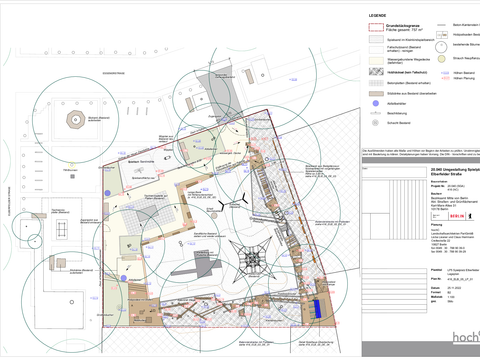Click the Beton-Kantenstein line symbol in legend

click(x=441, y=25)
